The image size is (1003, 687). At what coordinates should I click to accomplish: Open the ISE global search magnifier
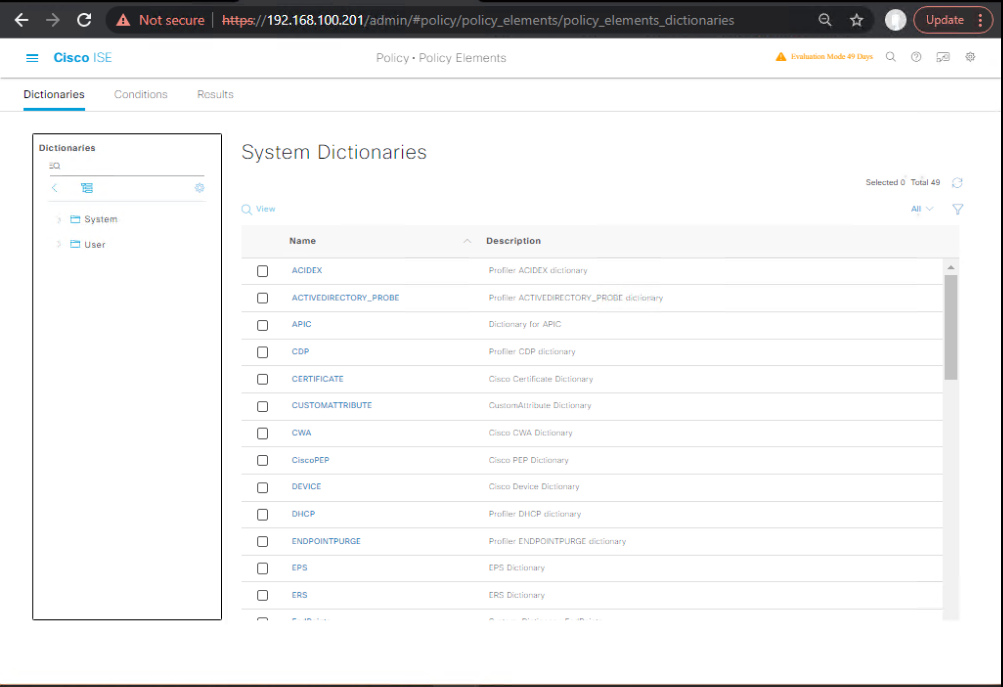(890, 57)
